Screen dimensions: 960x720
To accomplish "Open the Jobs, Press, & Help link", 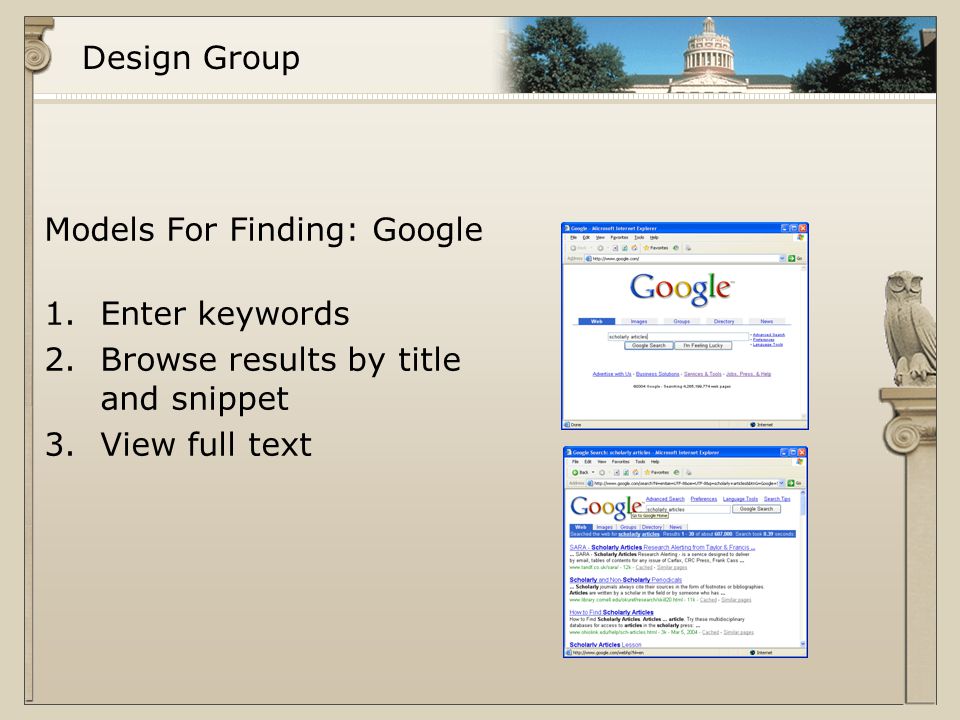I will (748, 373).
